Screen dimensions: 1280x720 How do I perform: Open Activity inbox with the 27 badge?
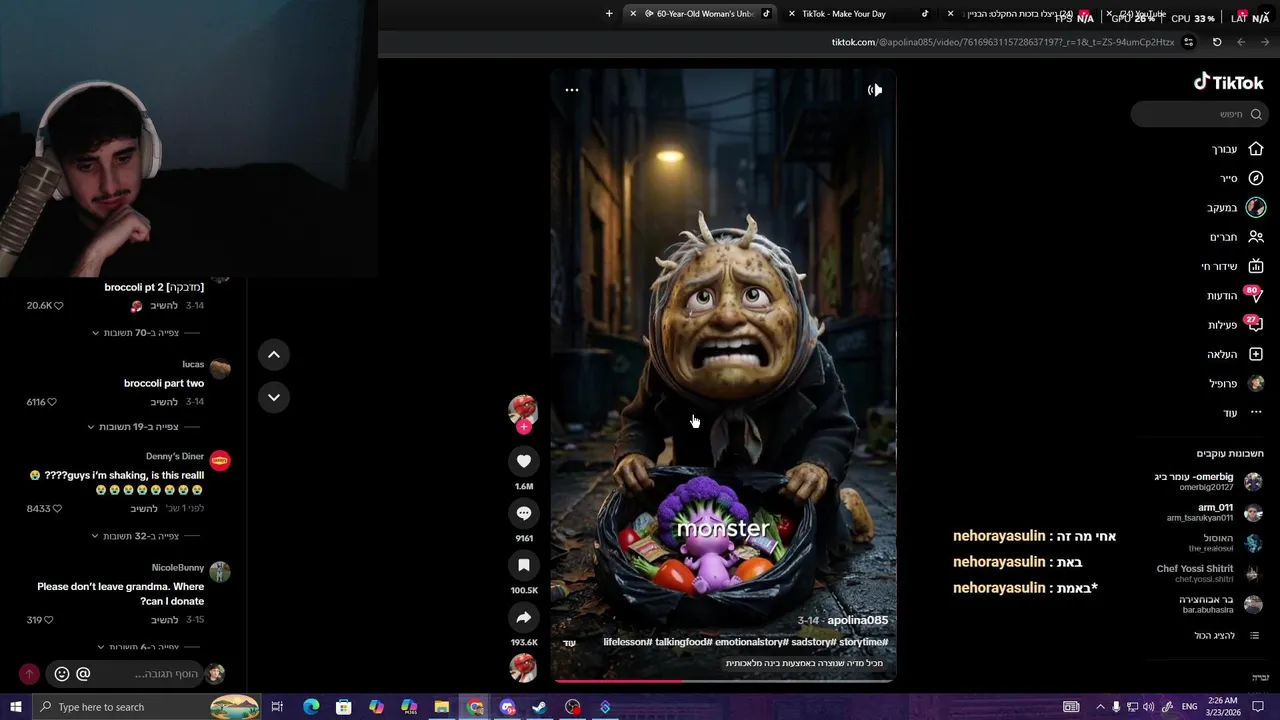tap(1254, 324)
